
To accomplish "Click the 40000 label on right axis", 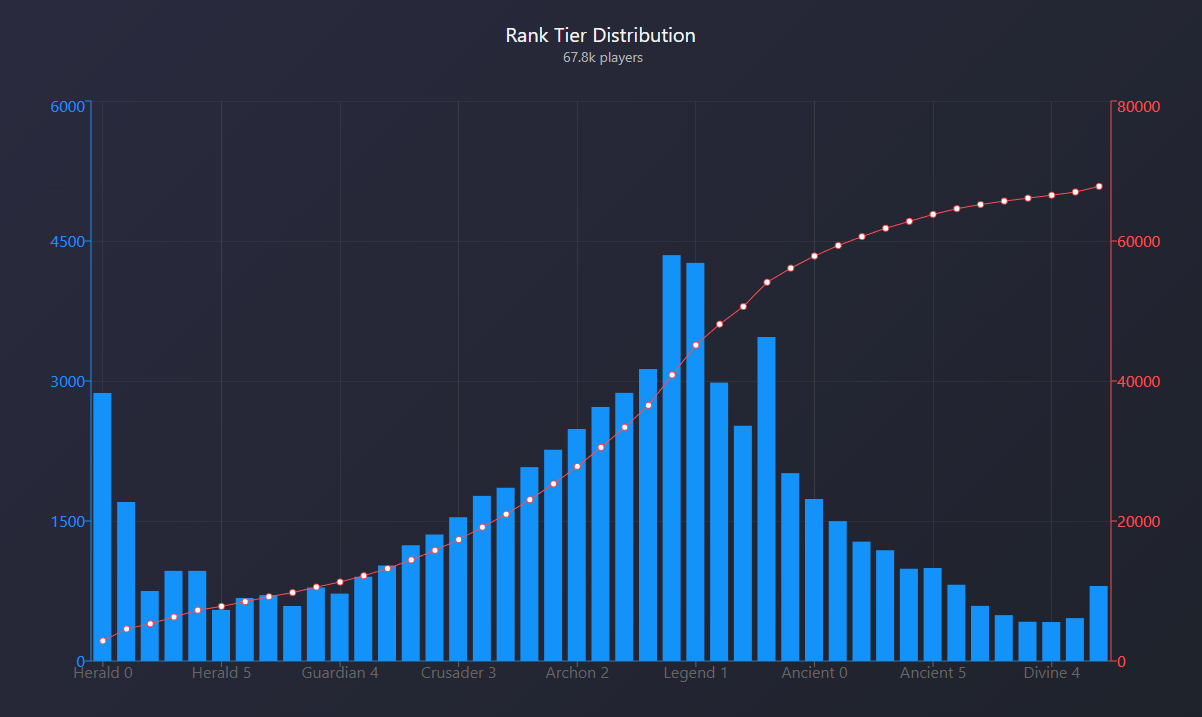I will click(1138, 381).
